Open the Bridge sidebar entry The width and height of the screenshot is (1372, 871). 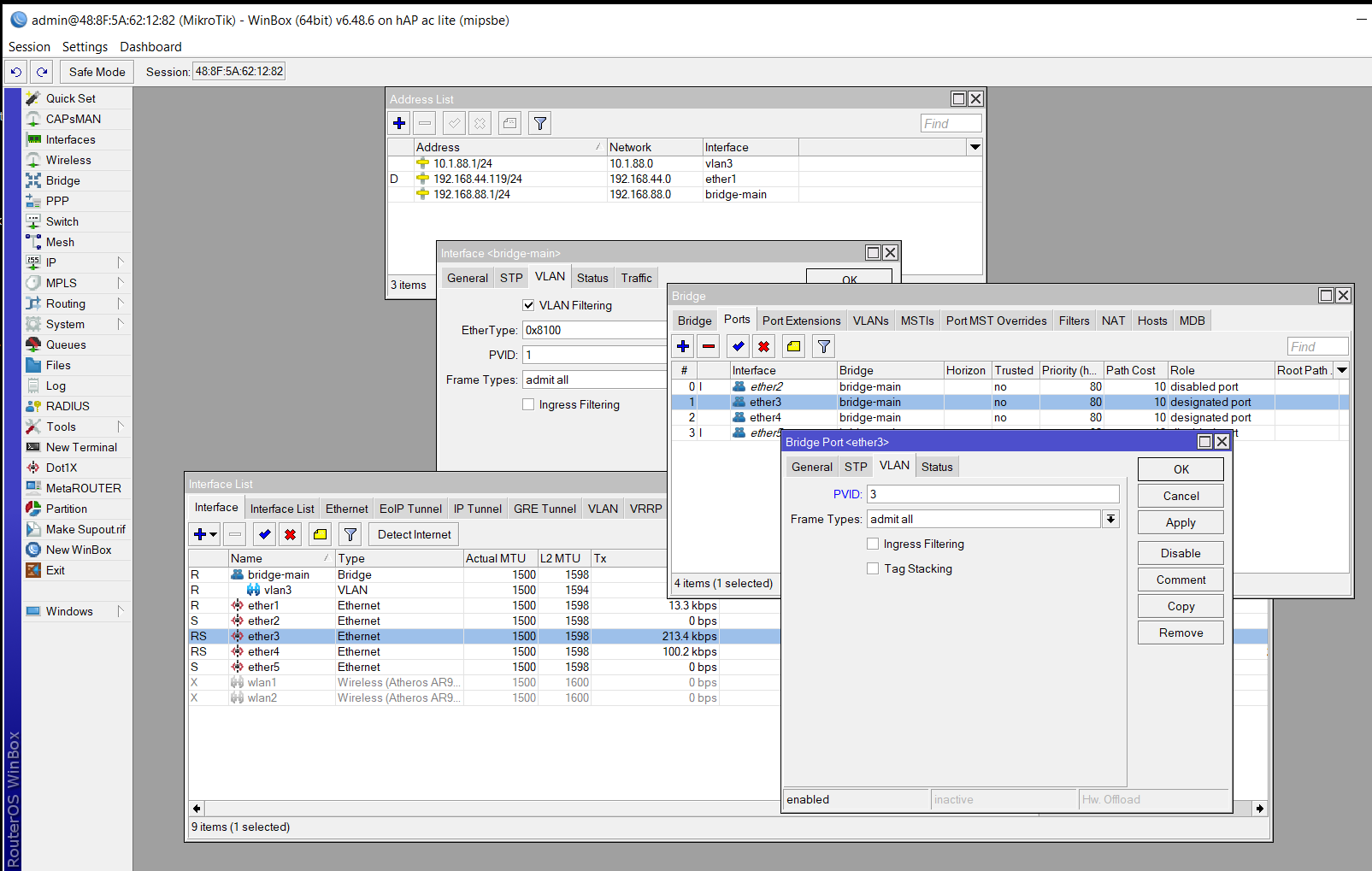pos(63,180)
